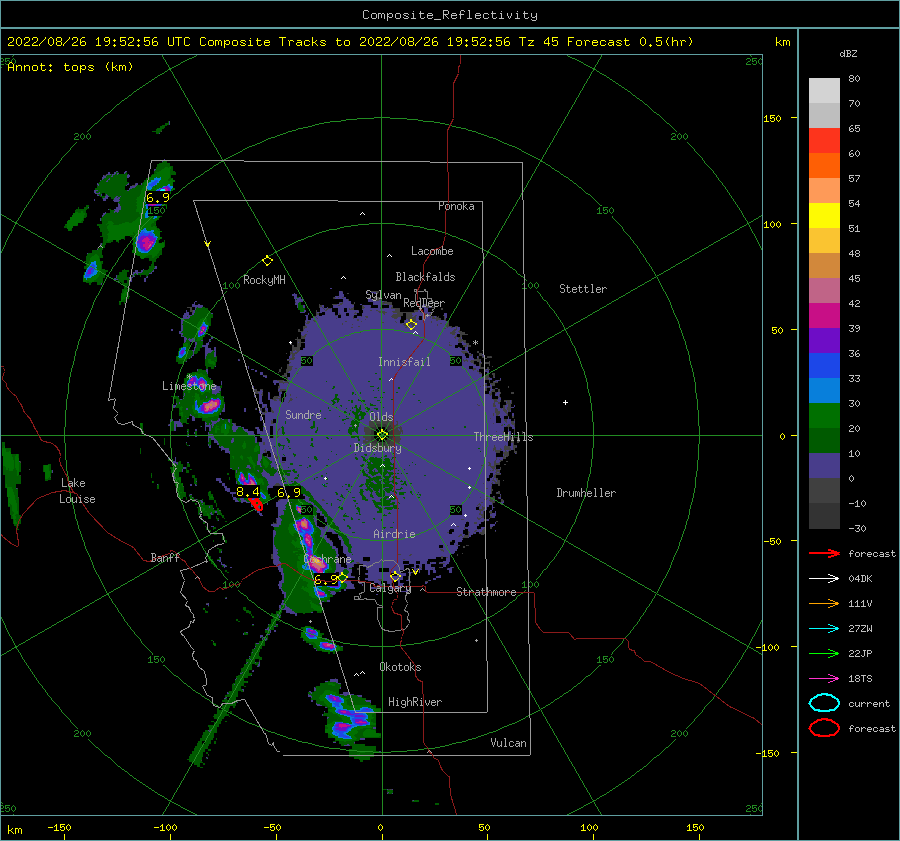900x841 pixels.
Task: Click the 70 dBZ light gray swatch
Action: 824,91
